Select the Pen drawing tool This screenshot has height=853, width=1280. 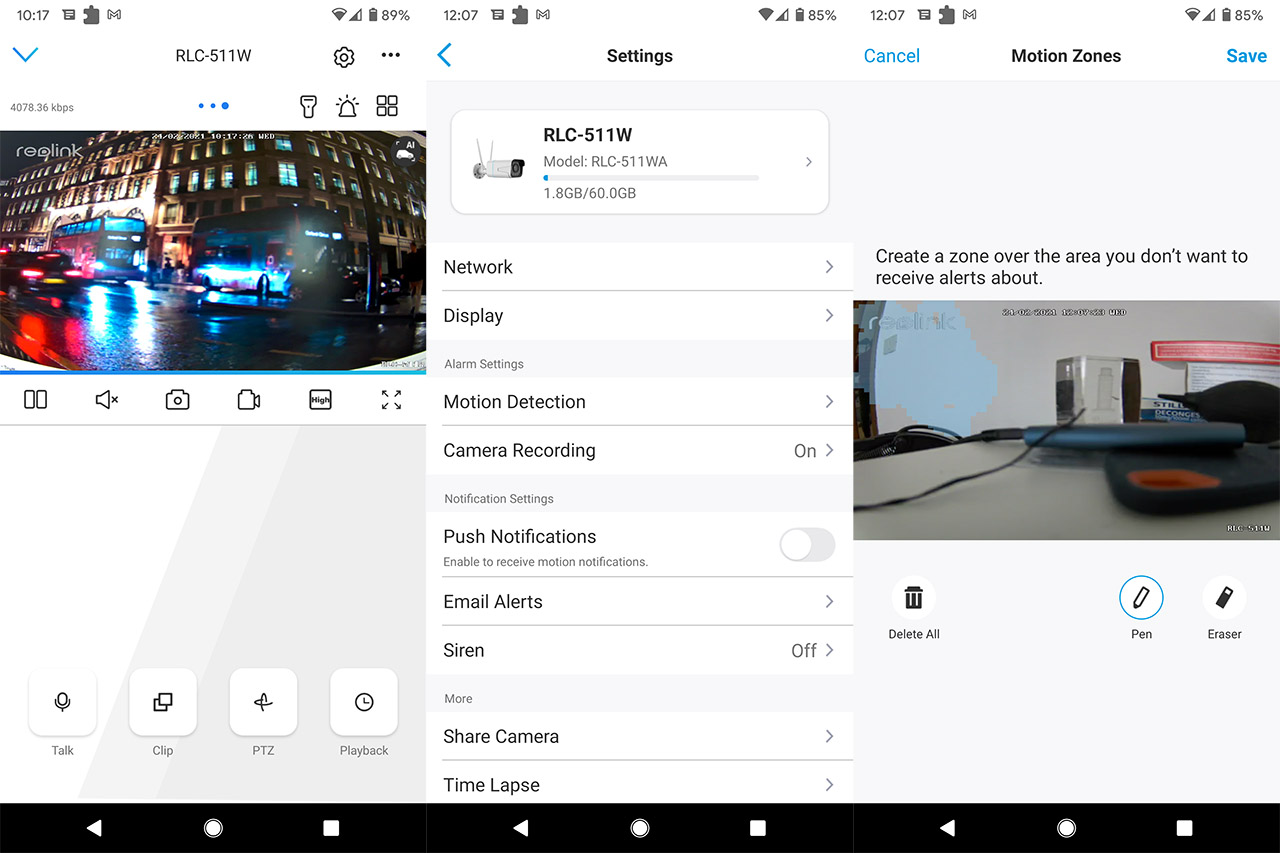point(1141,598)
